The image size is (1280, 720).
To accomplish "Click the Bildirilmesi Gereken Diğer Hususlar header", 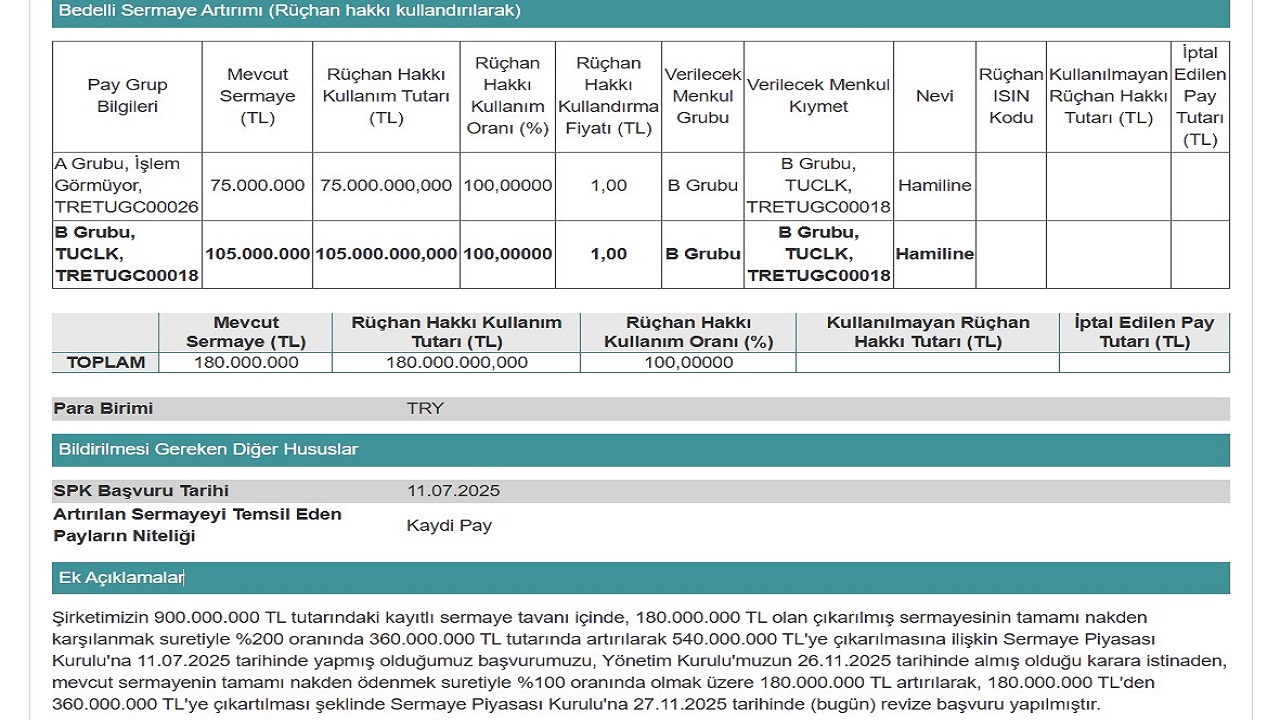I will point(208,449).
